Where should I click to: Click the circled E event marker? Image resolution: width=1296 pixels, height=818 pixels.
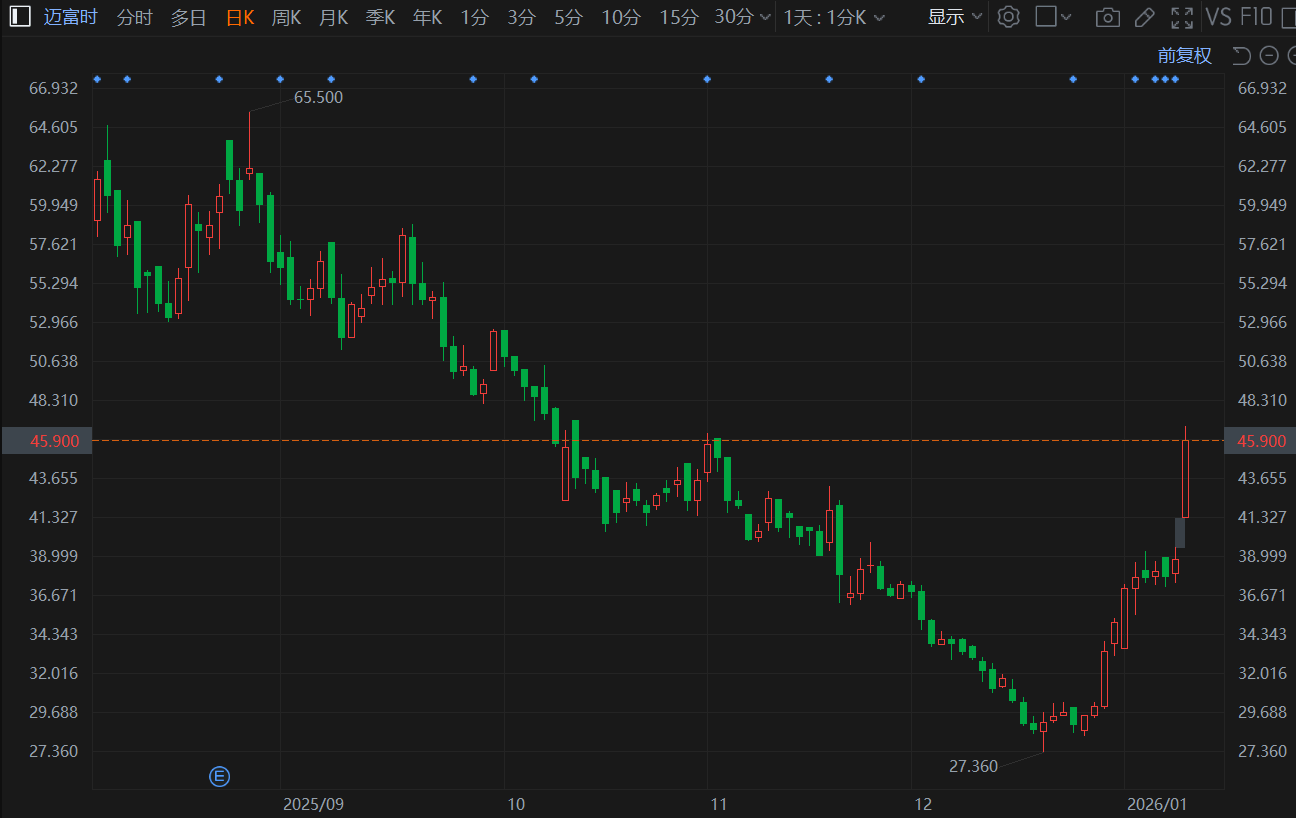point(219,775)
